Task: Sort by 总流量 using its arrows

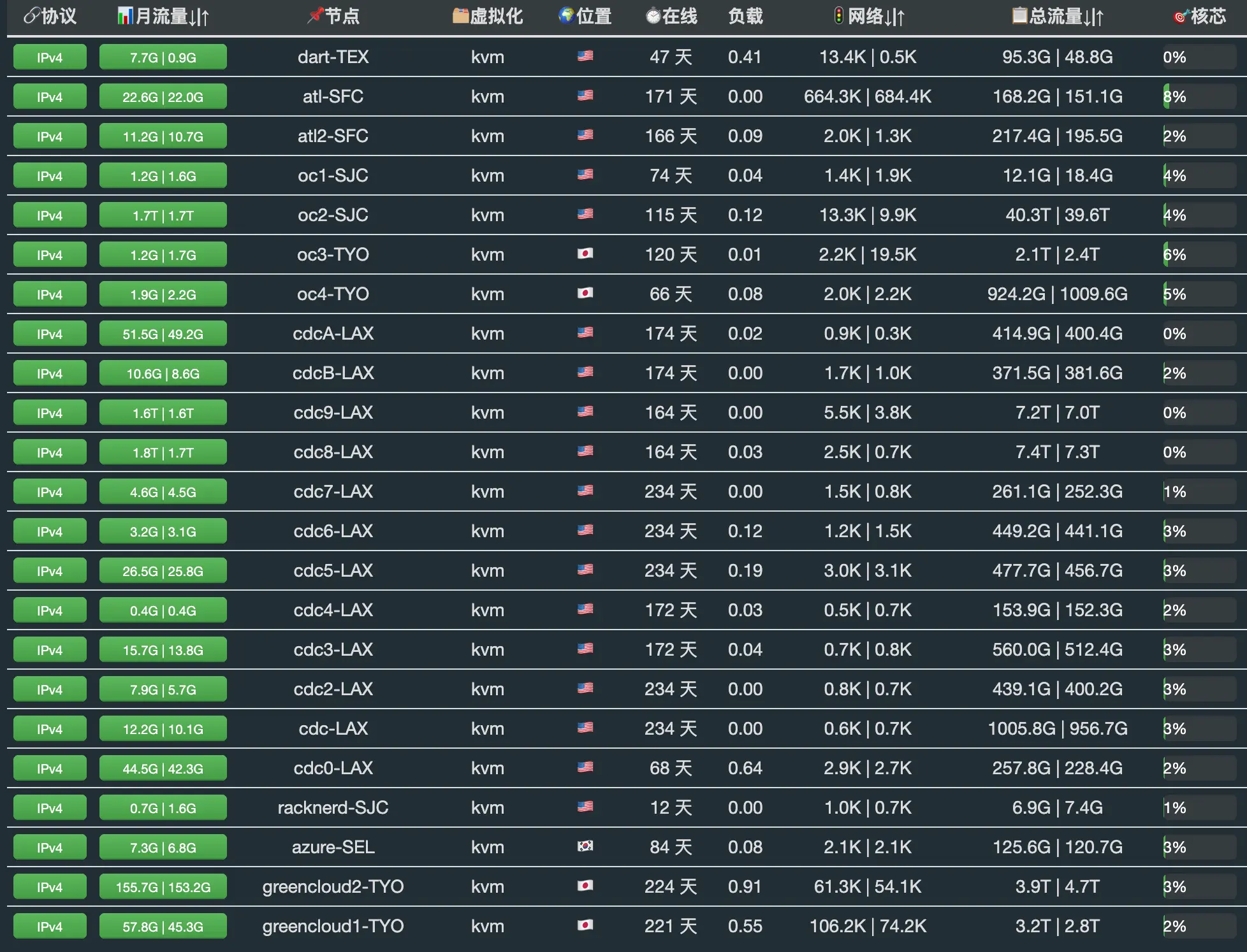Action: [1093, 17]
